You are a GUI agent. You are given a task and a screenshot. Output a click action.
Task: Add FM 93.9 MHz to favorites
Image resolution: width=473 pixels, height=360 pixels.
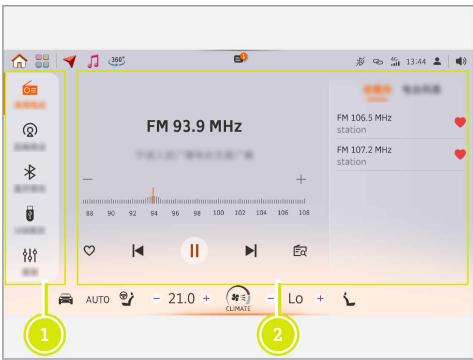[89, 250]
